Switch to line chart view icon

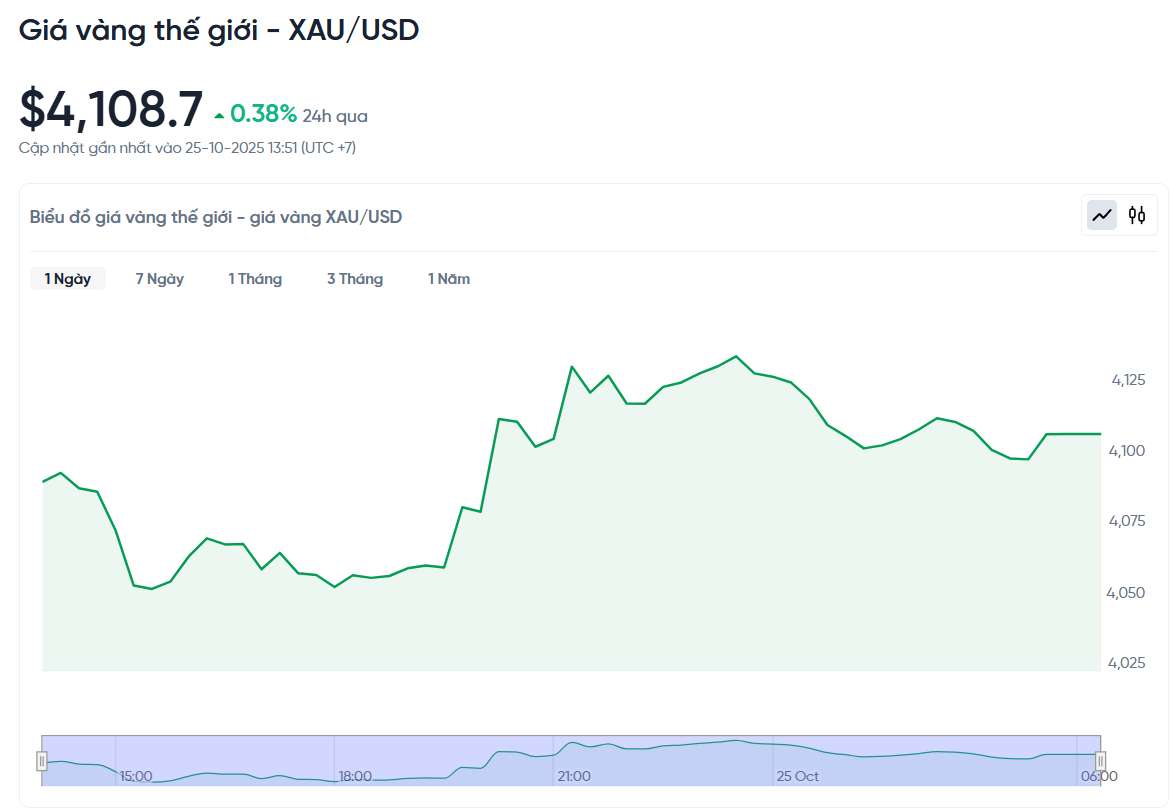coord(1102,215)
